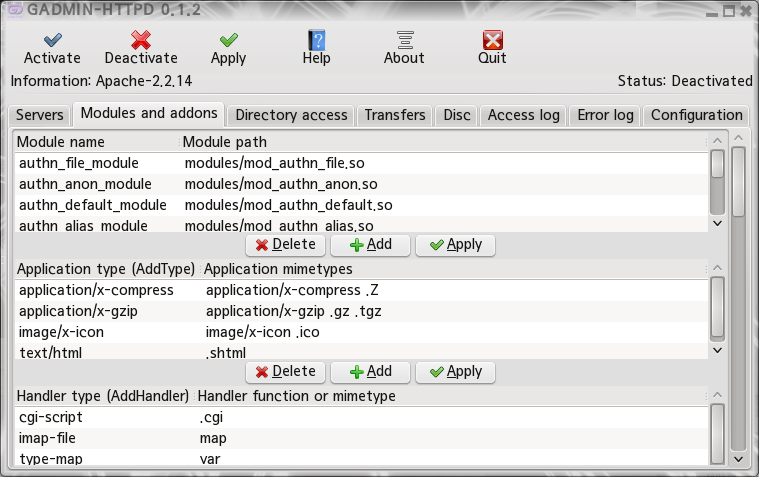The width and height of the screenshot is (759, 477).
Task: Click the GADMIN-HTTPD title bar icon
Action: (x=15, y=10)
